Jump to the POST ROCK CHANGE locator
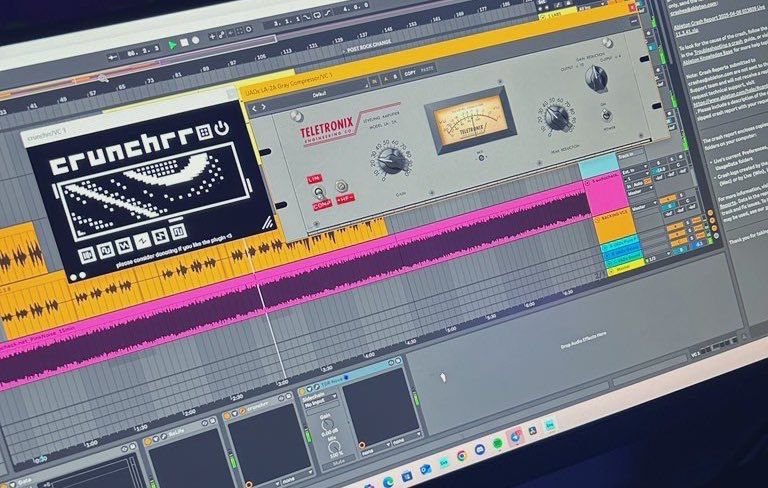 369,46
